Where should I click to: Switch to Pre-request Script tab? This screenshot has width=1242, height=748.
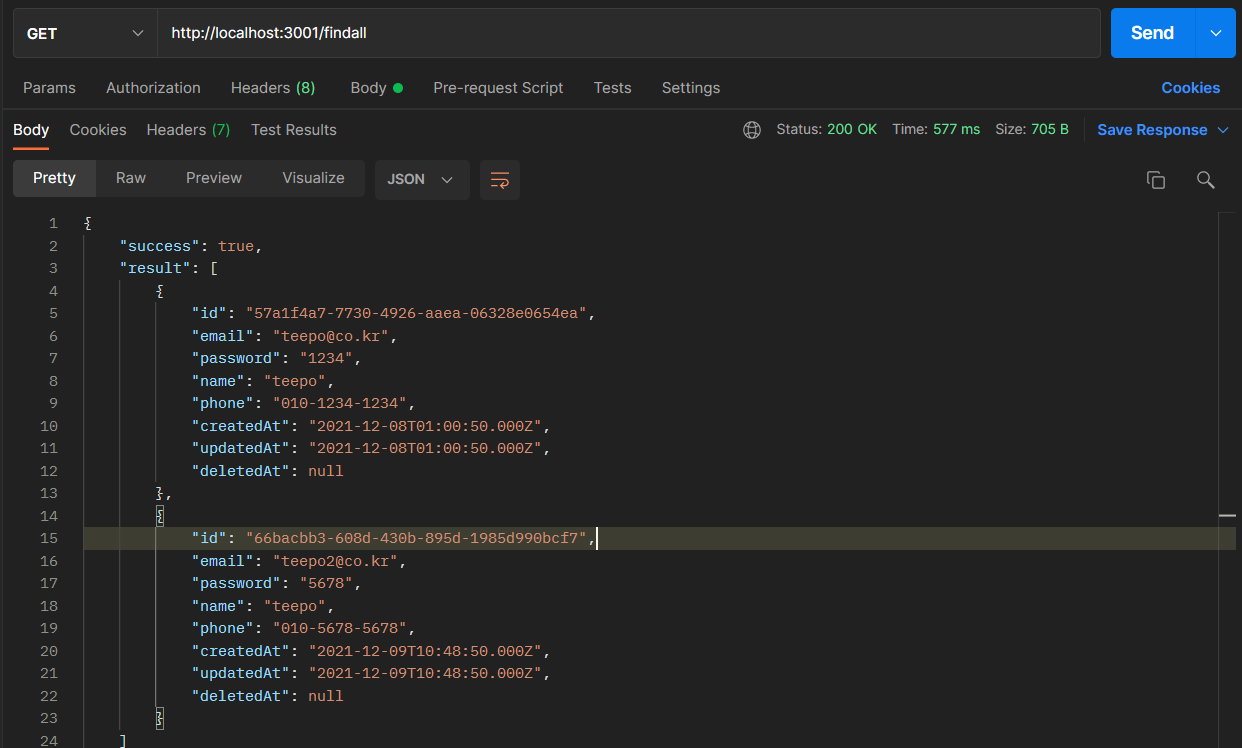point(498,88)
